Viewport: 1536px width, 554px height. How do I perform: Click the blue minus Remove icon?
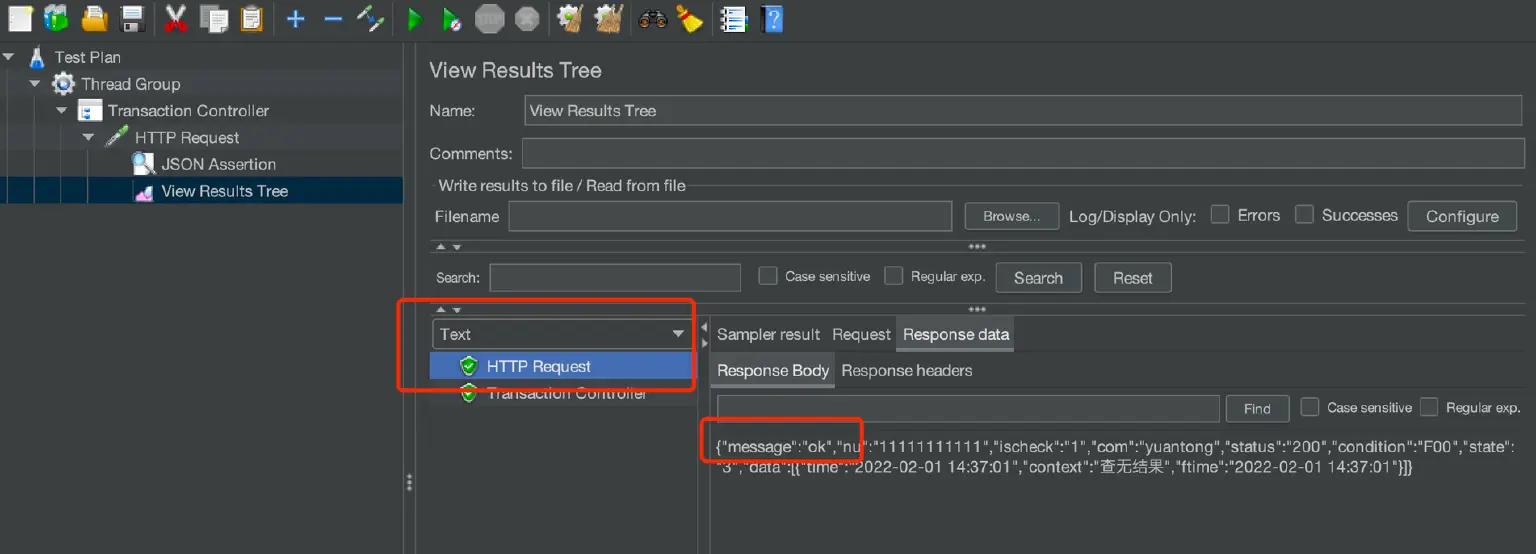(333, 19)
